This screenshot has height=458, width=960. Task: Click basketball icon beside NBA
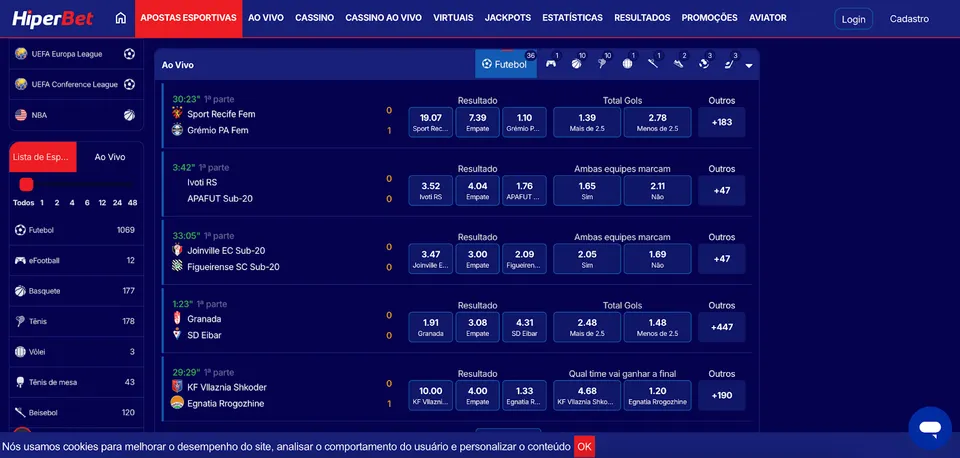[129, 115]
